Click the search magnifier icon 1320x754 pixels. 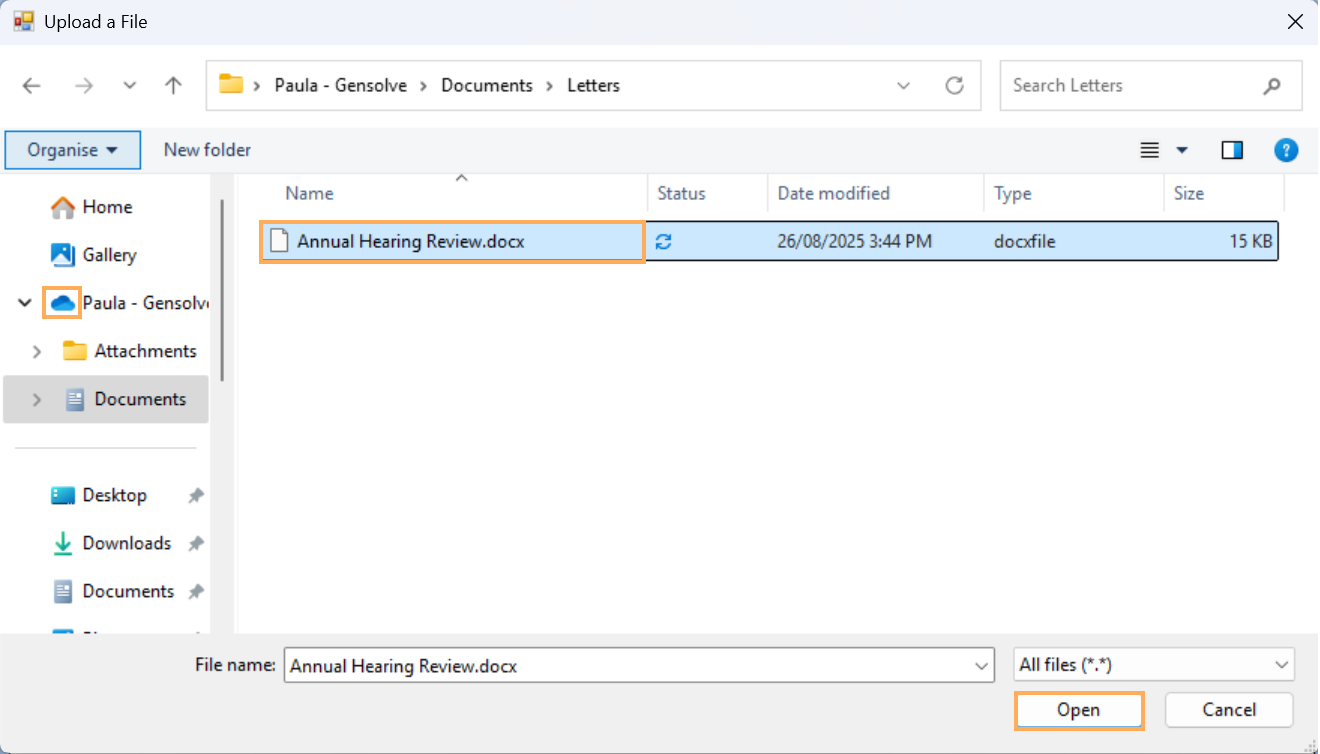coord(1271,86)
